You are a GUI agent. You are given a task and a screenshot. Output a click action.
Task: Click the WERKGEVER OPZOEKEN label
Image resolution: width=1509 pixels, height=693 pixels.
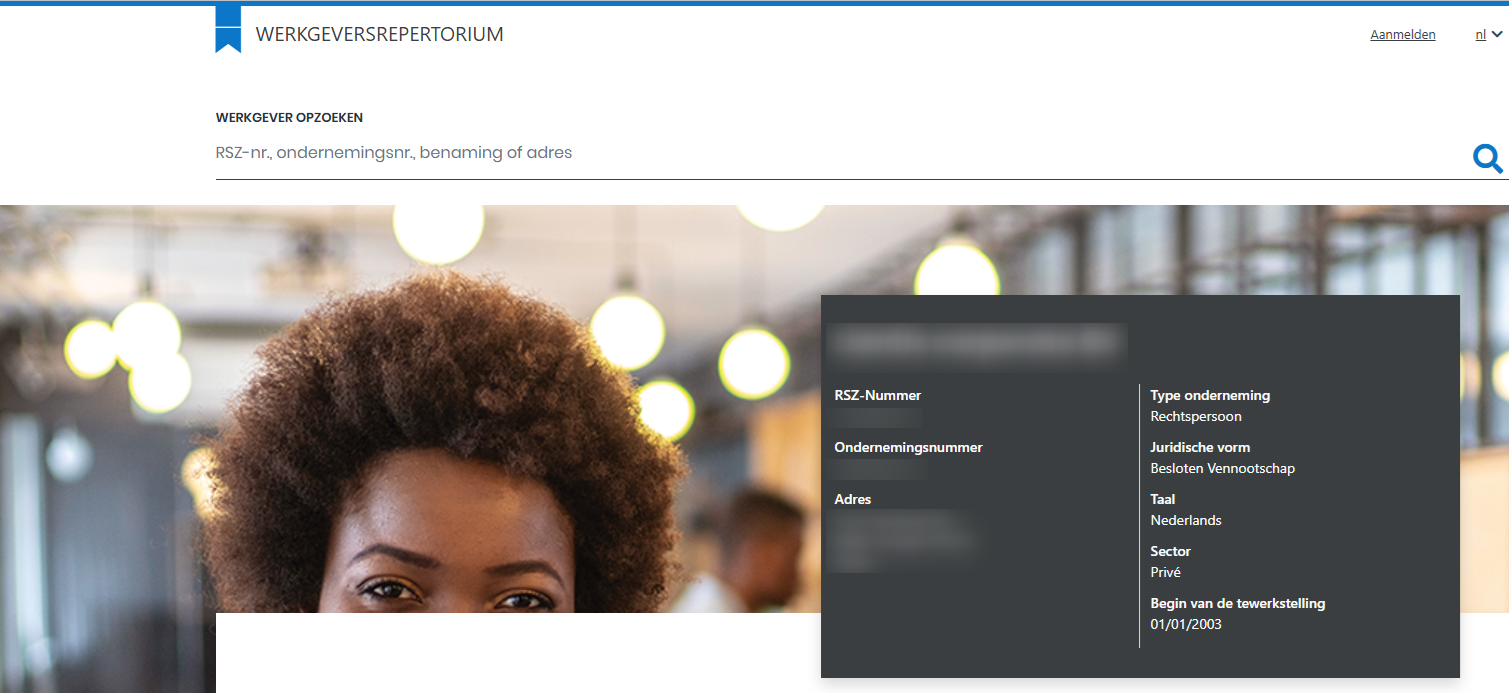(289, 117)
